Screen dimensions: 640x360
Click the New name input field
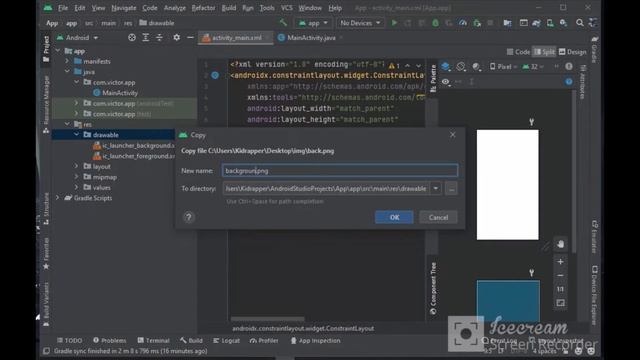(x=340, y=171)
